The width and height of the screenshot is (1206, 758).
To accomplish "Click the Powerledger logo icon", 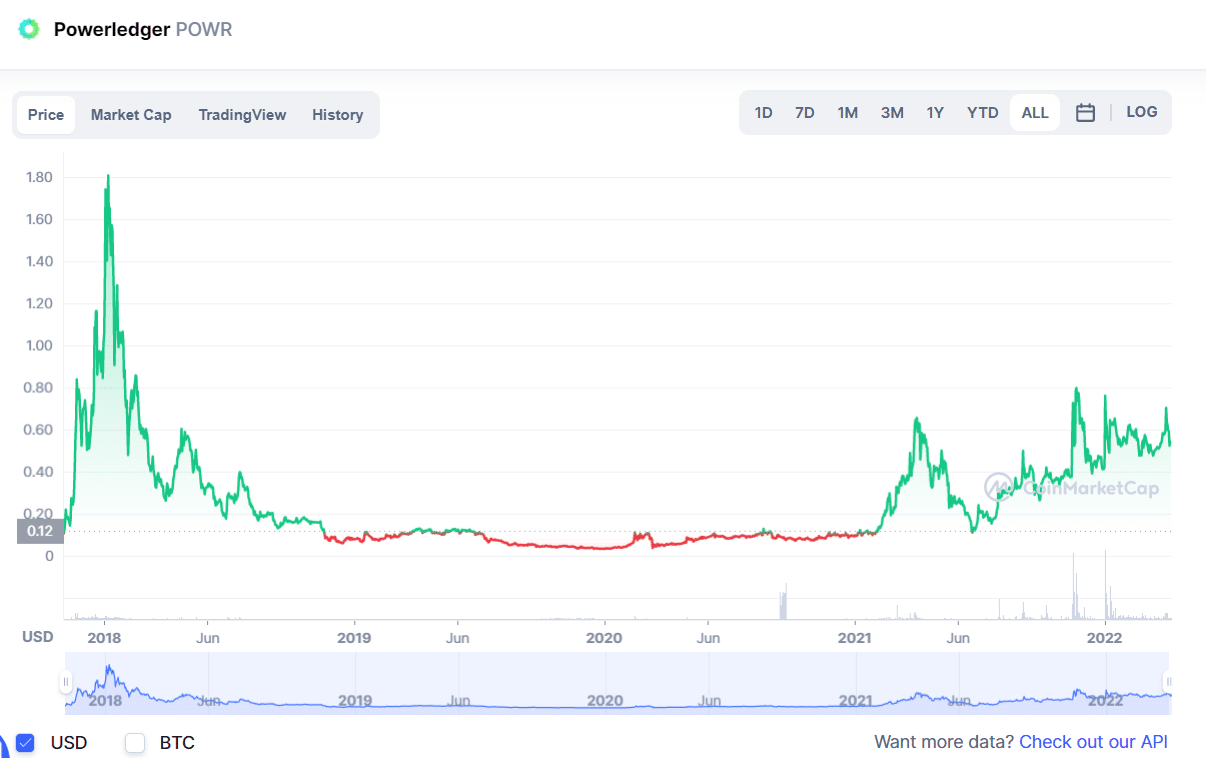I will (x=30, y=29).
